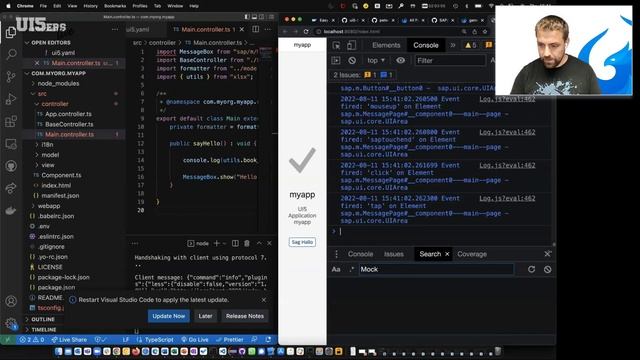Open the Source Control view
Screen dimensions: 640x360
tap(11, 76)
